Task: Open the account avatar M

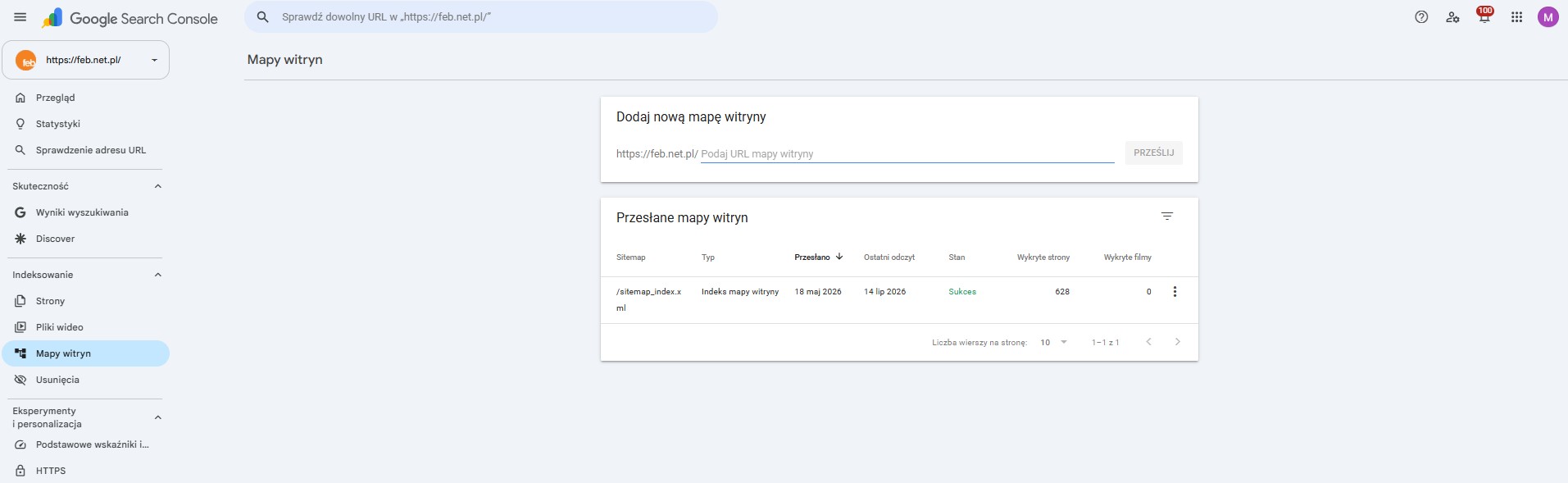Action: pos(1548,17)
